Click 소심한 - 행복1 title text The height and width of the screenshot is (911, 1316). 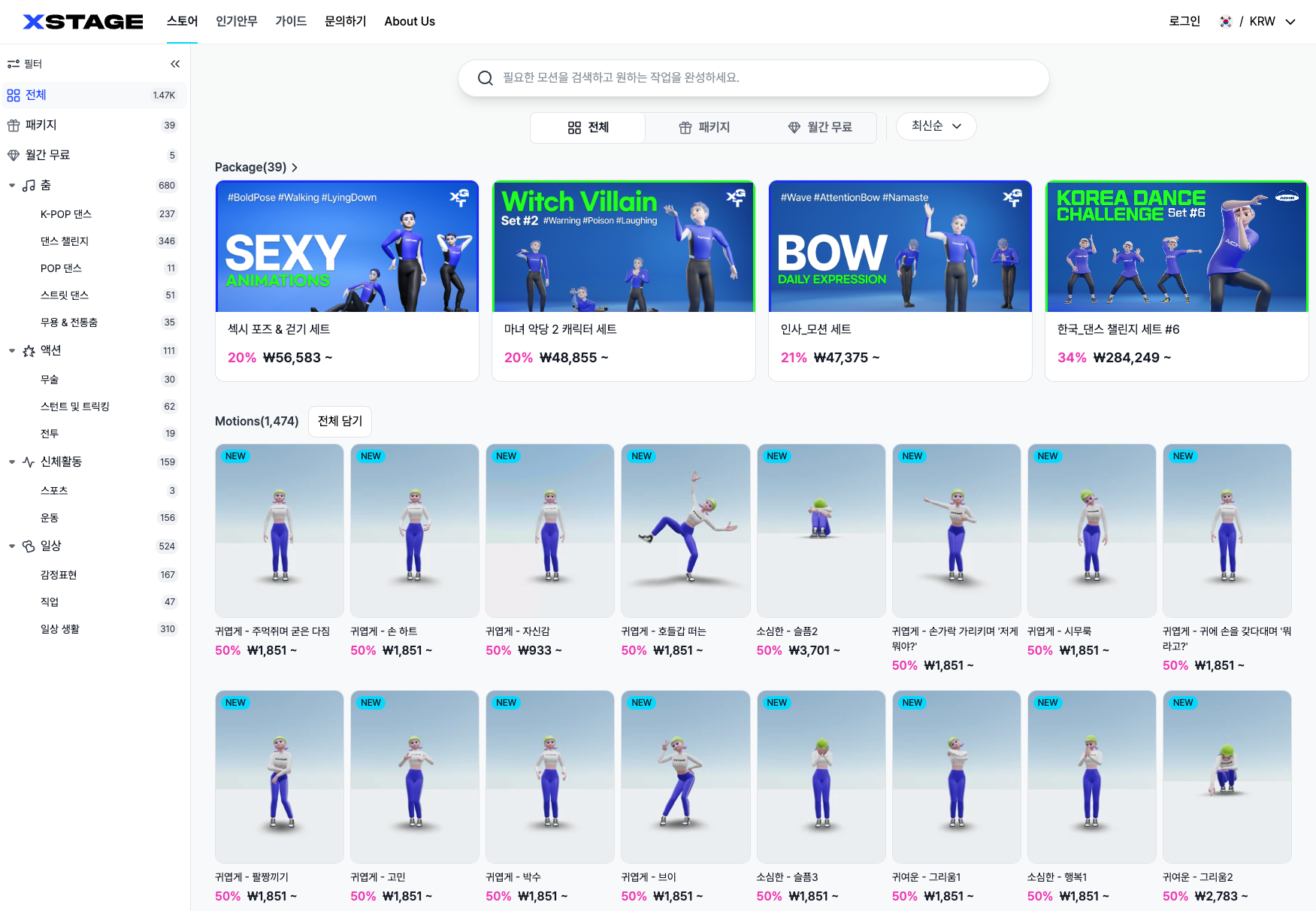pos(1057,877)
